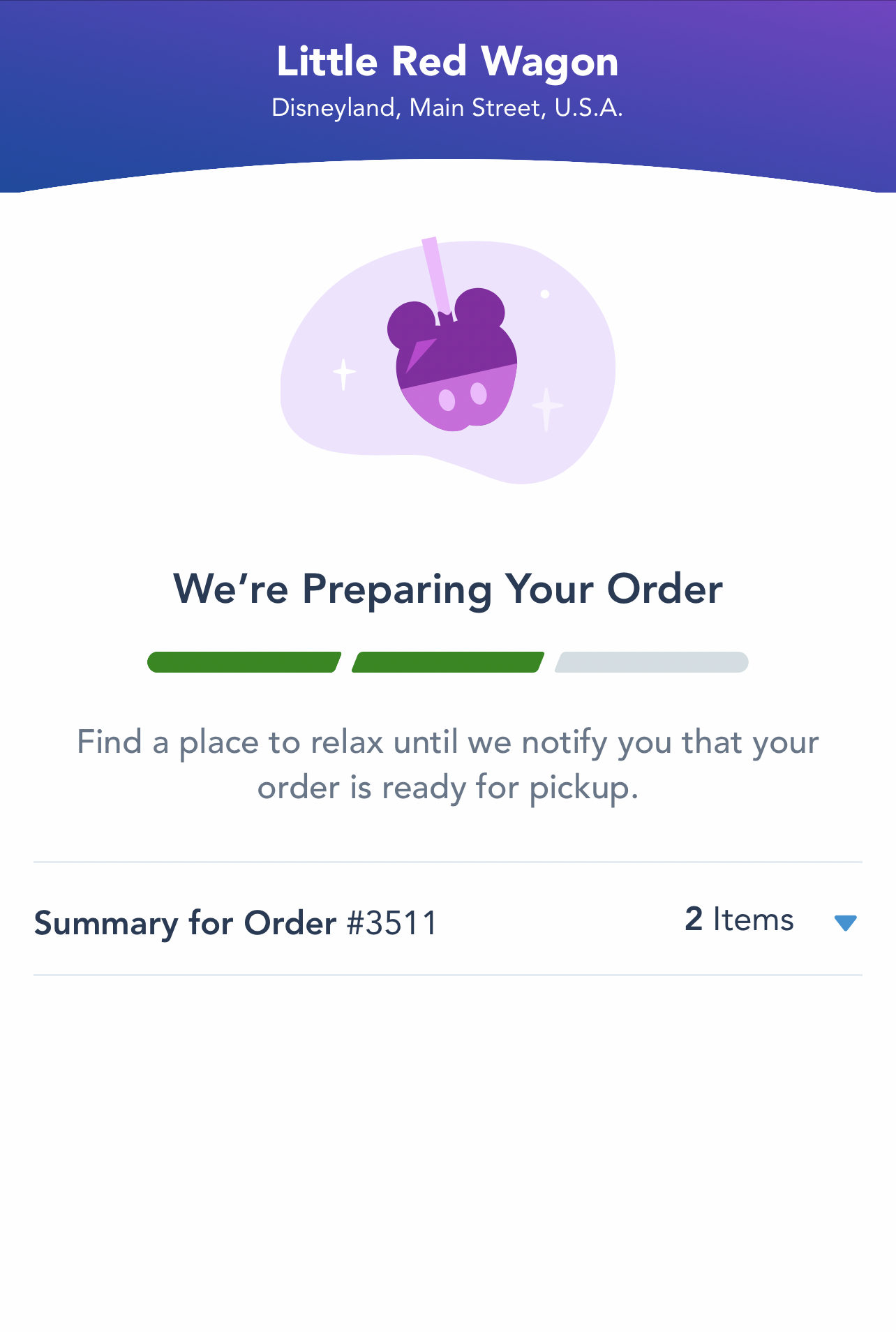Click the sparkle star left of the apple
This screenshot has width=896, height=1332.
tap(343, 373)
